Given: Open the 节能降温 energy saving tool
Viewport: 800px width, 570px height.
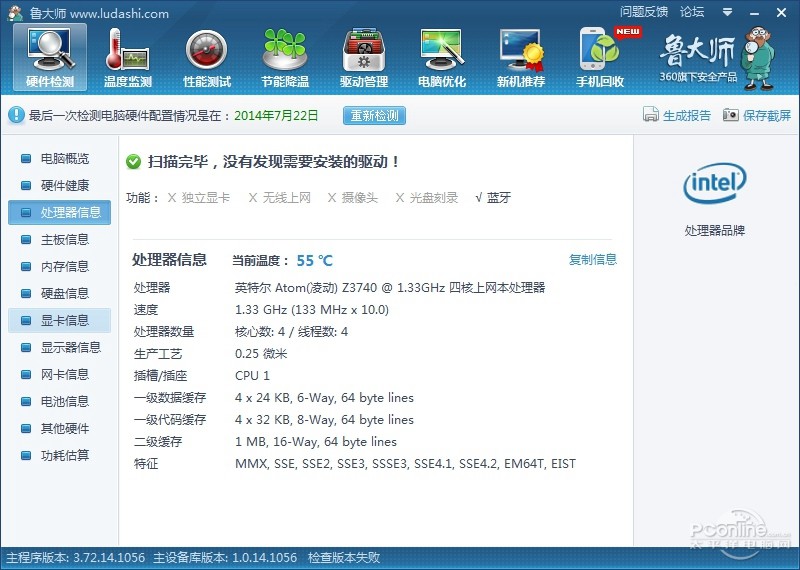Looking at the screenshot, I should (x=285, y=58).
